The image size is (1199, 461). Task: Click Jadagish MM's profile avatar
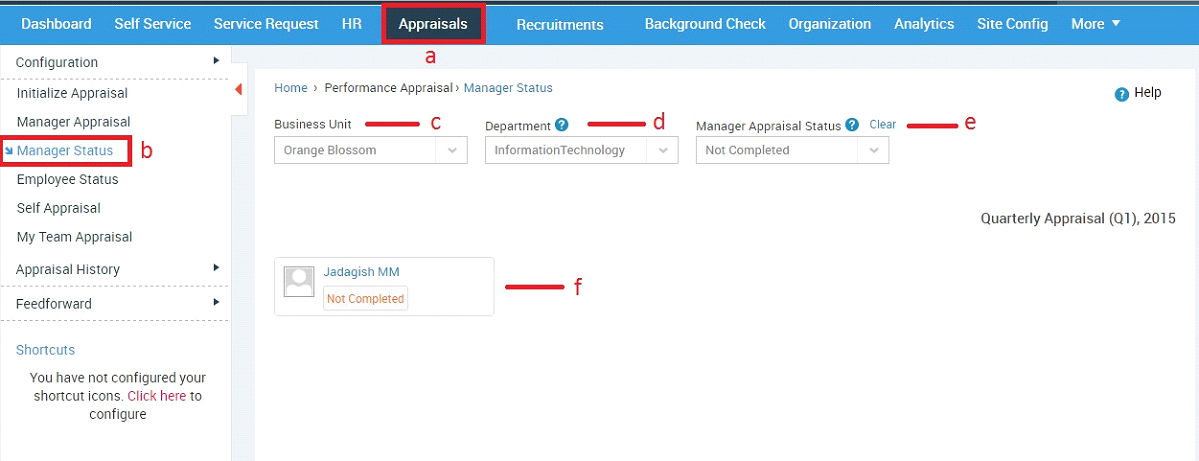pos(299,281)
